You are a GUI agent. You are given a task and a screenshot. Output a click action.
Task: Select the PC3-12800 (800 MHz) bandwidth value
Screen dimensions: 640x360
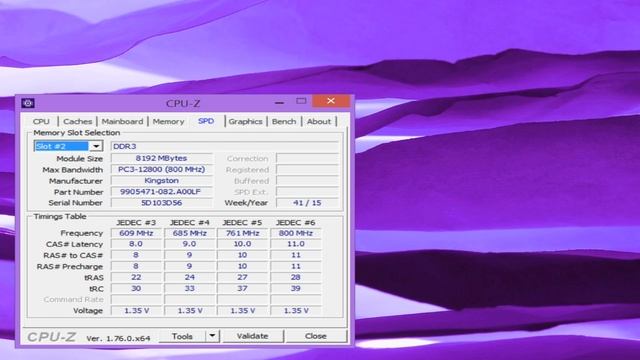pyautogui.click(x=162, y=169)
